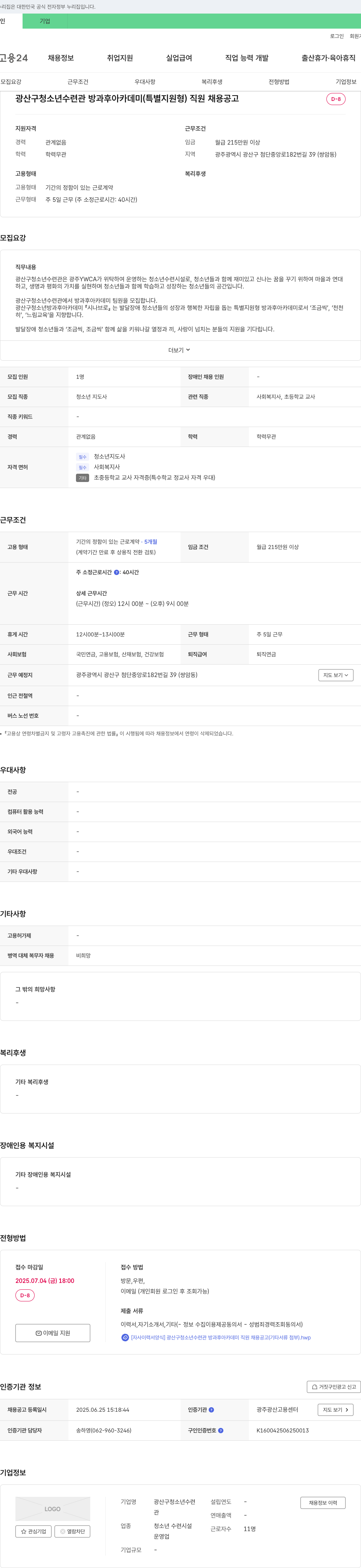
Task: Add company to favorites with 관심기업
Action: pos(33,1531)
